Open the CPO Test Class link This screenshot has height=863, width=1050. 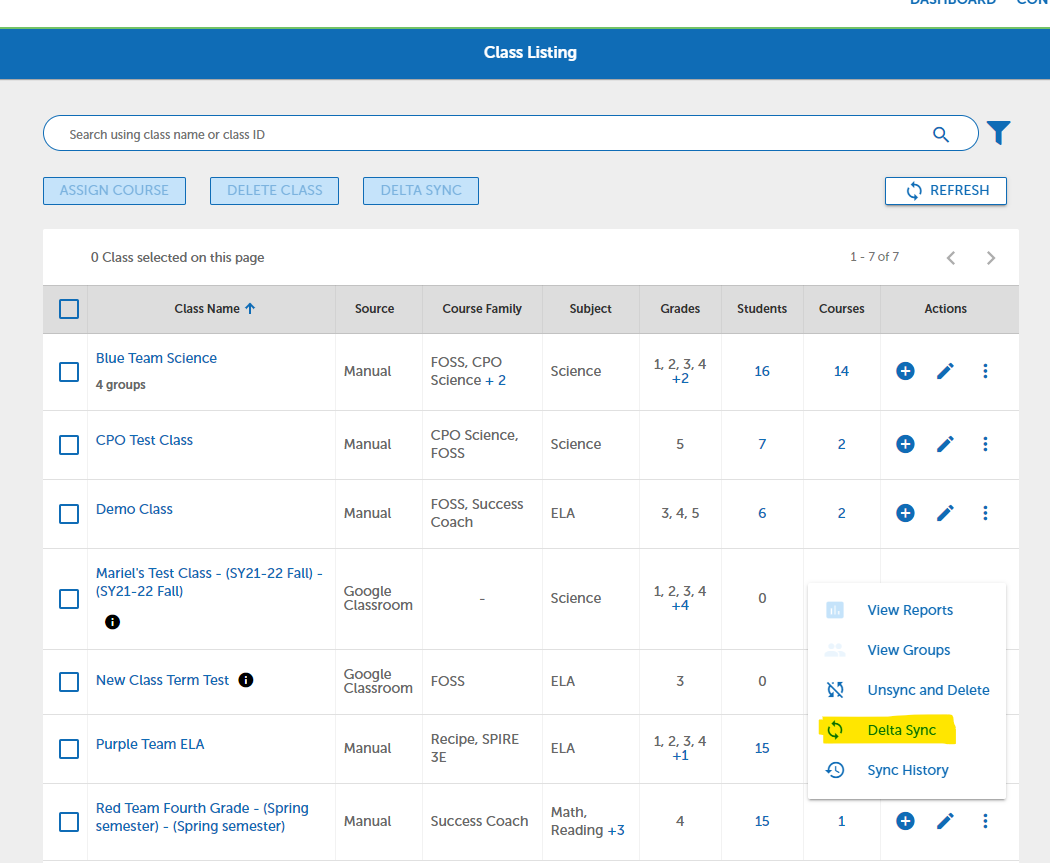point(144,440)
